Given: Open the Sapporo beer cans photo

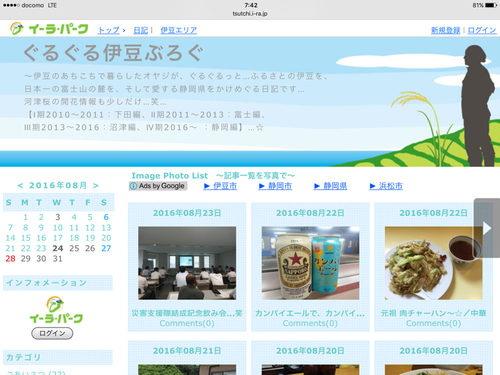Looking at the screenshot, I should [x=310, y=263].
